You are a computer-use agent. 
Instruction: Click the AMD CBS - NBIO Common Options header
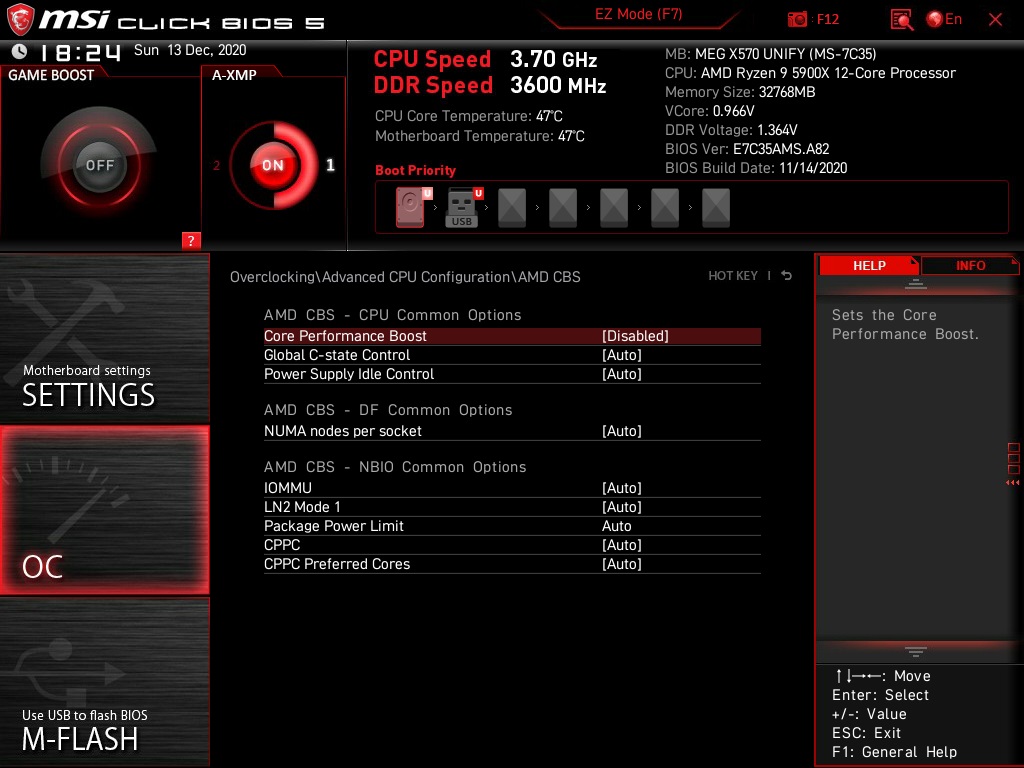click(x=395, y=467)
